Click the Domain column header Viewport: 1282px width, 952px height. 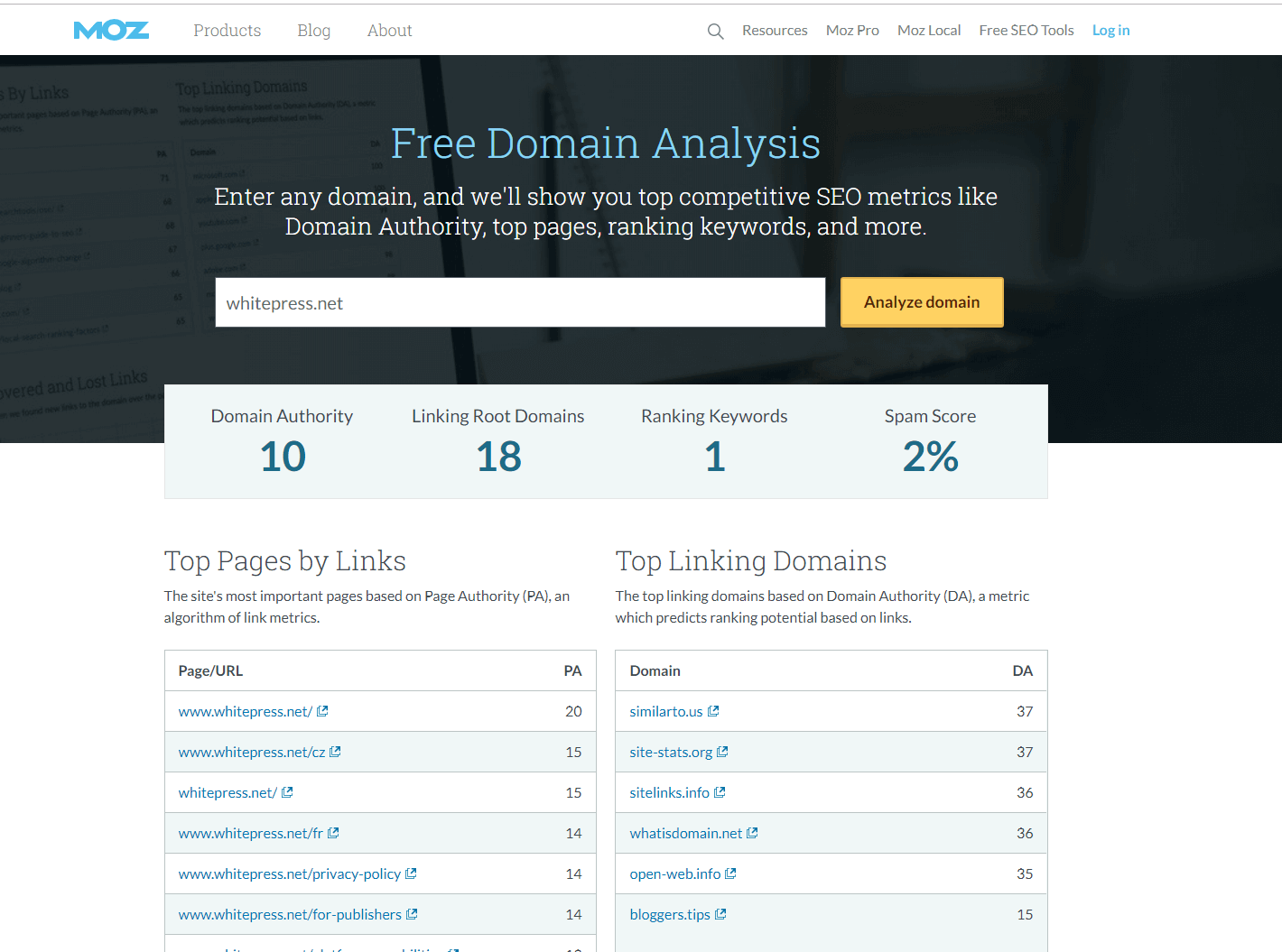click(655, 671)
